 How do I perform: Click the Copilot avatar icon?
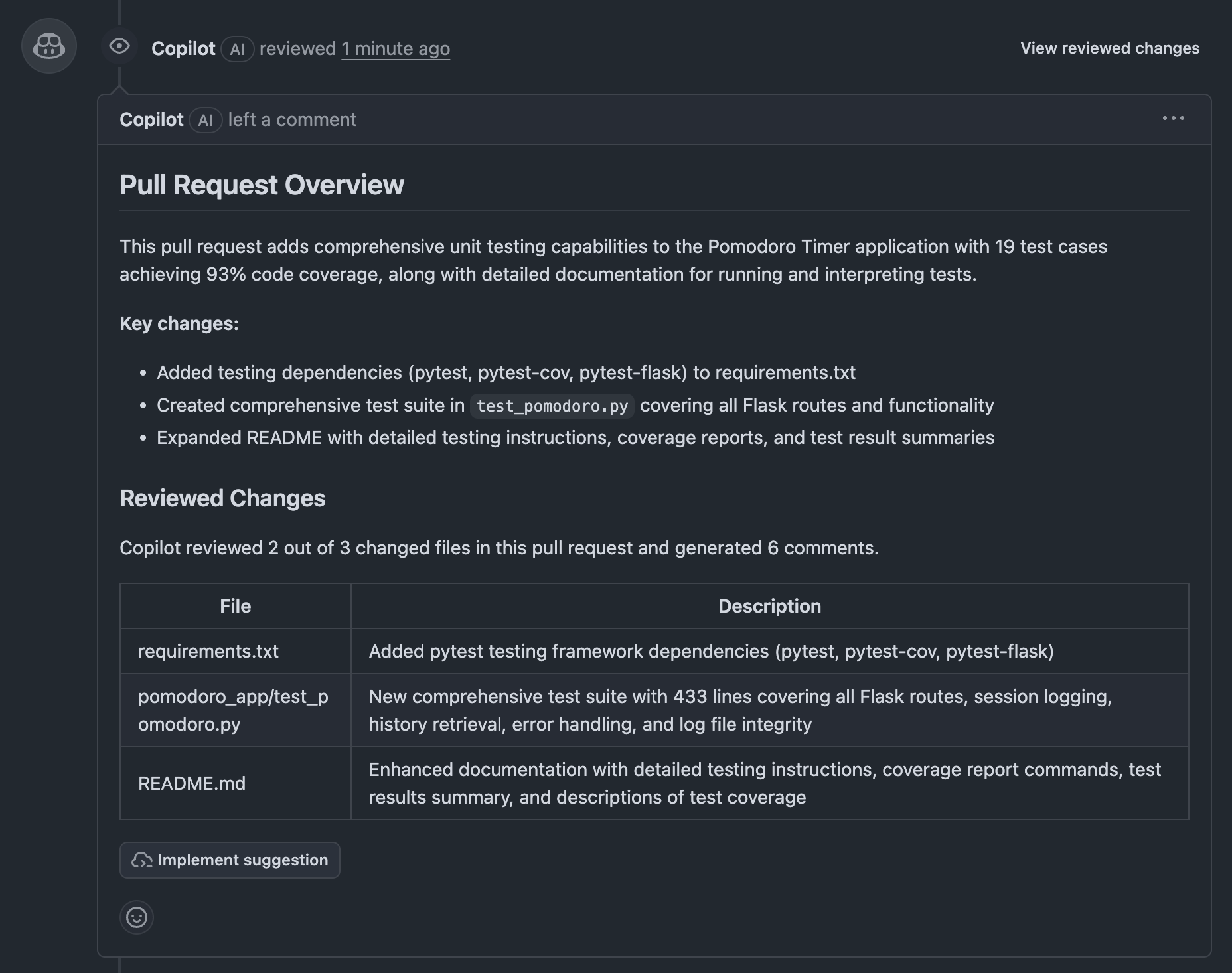point(49,46)
